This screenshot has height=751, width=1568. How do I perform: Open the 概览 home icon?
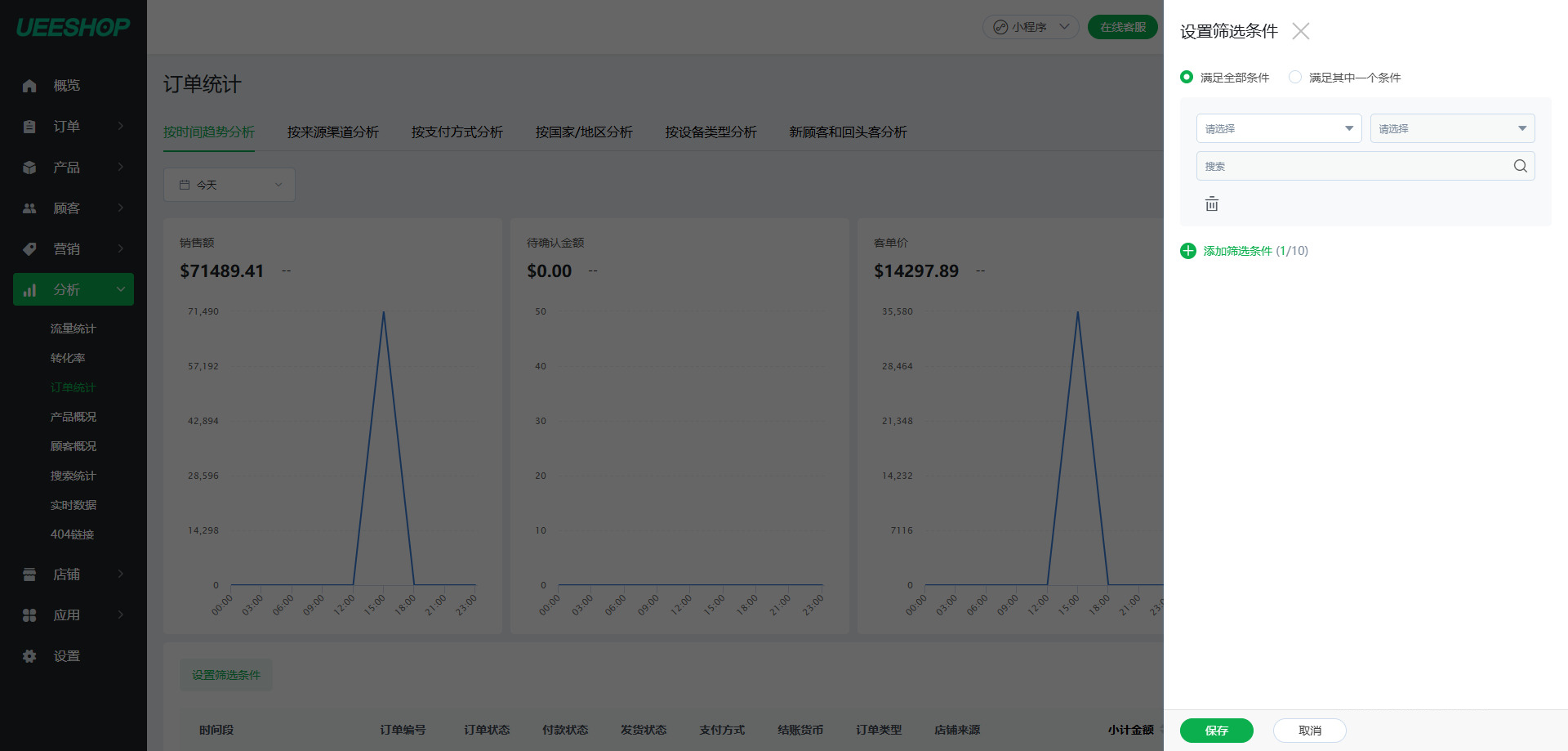[29, 86]
